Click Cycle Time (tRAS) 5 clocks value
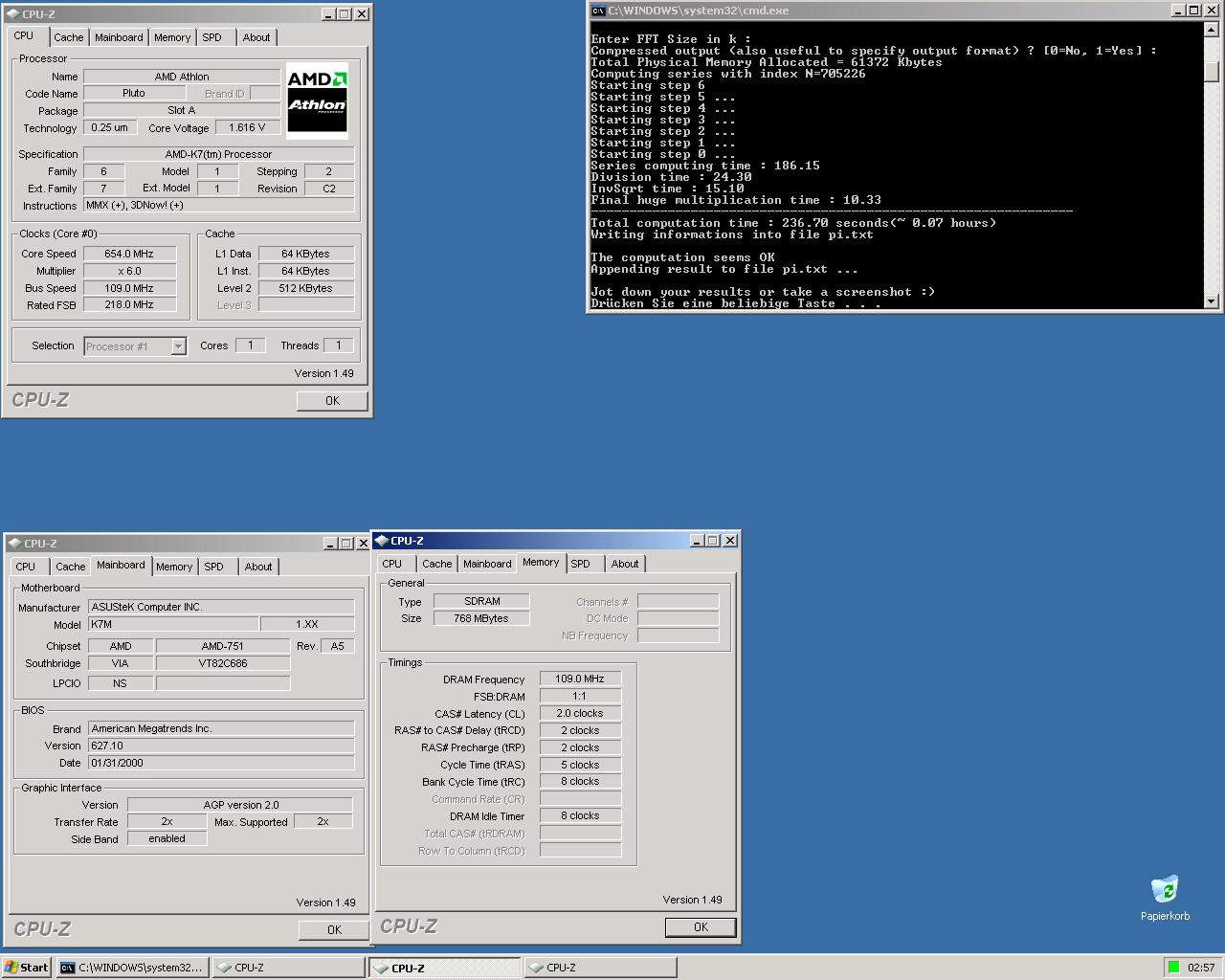Viewport: 1225px width, 980px height. tap(580, 765)
